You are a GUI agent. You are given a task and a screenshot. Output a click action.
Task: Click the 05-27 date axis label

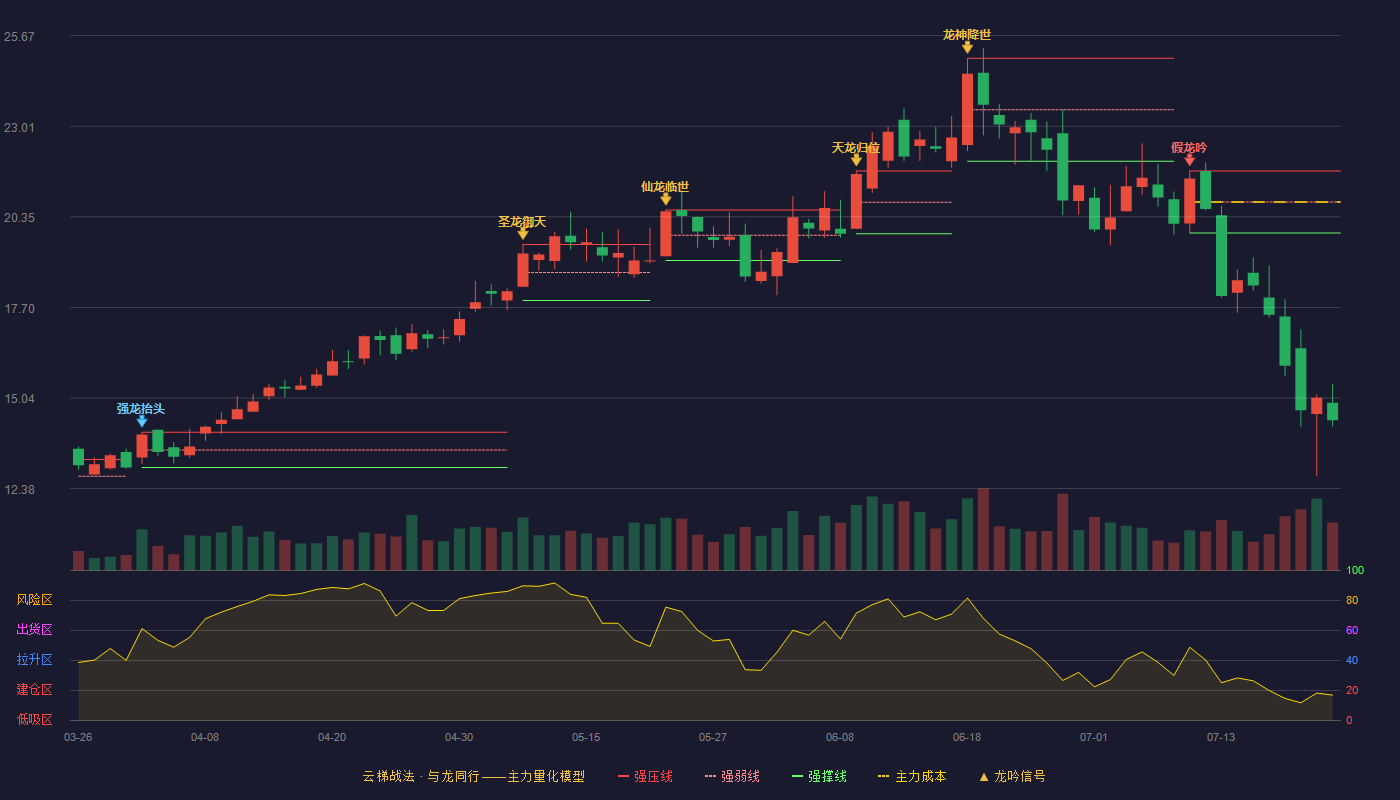tap(713, 737)
